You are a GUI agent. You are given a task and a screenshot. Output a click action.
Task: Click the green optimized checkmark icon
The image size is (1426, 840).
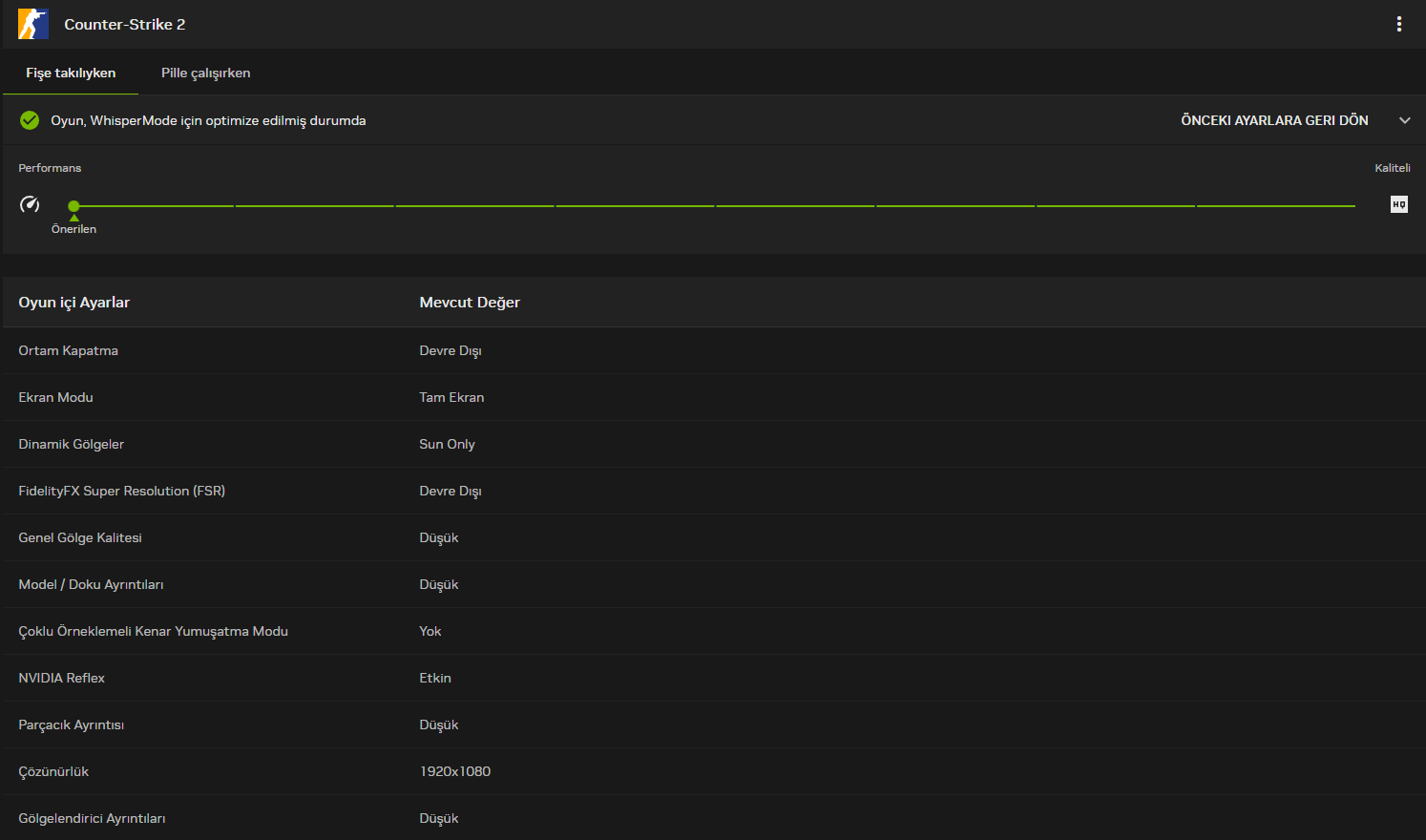coord(30,120)
